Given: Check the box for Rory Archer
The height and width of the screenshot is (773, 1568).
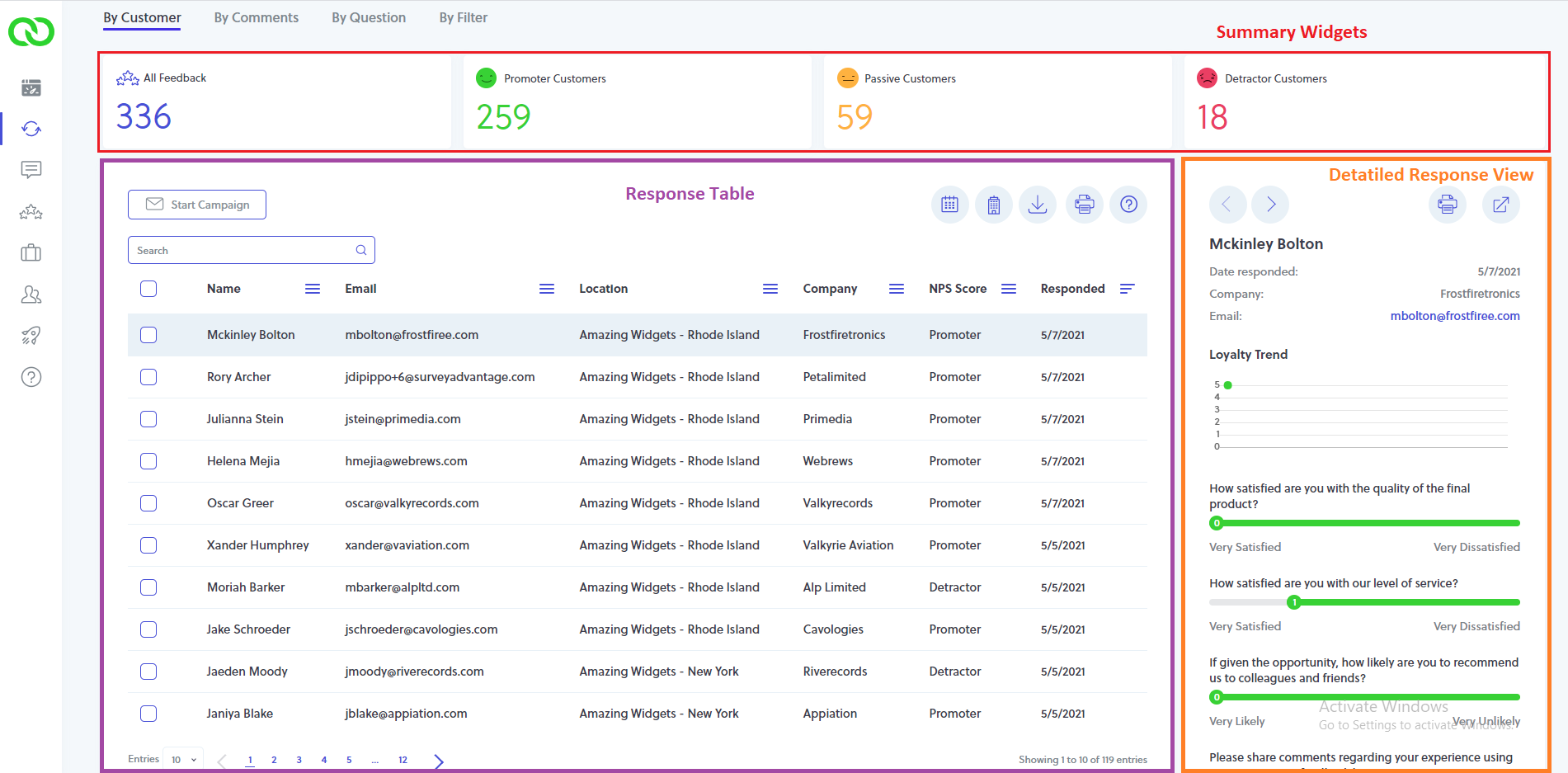Looking at the screenshot, I should pyautogui.click(x=148, y=377).
